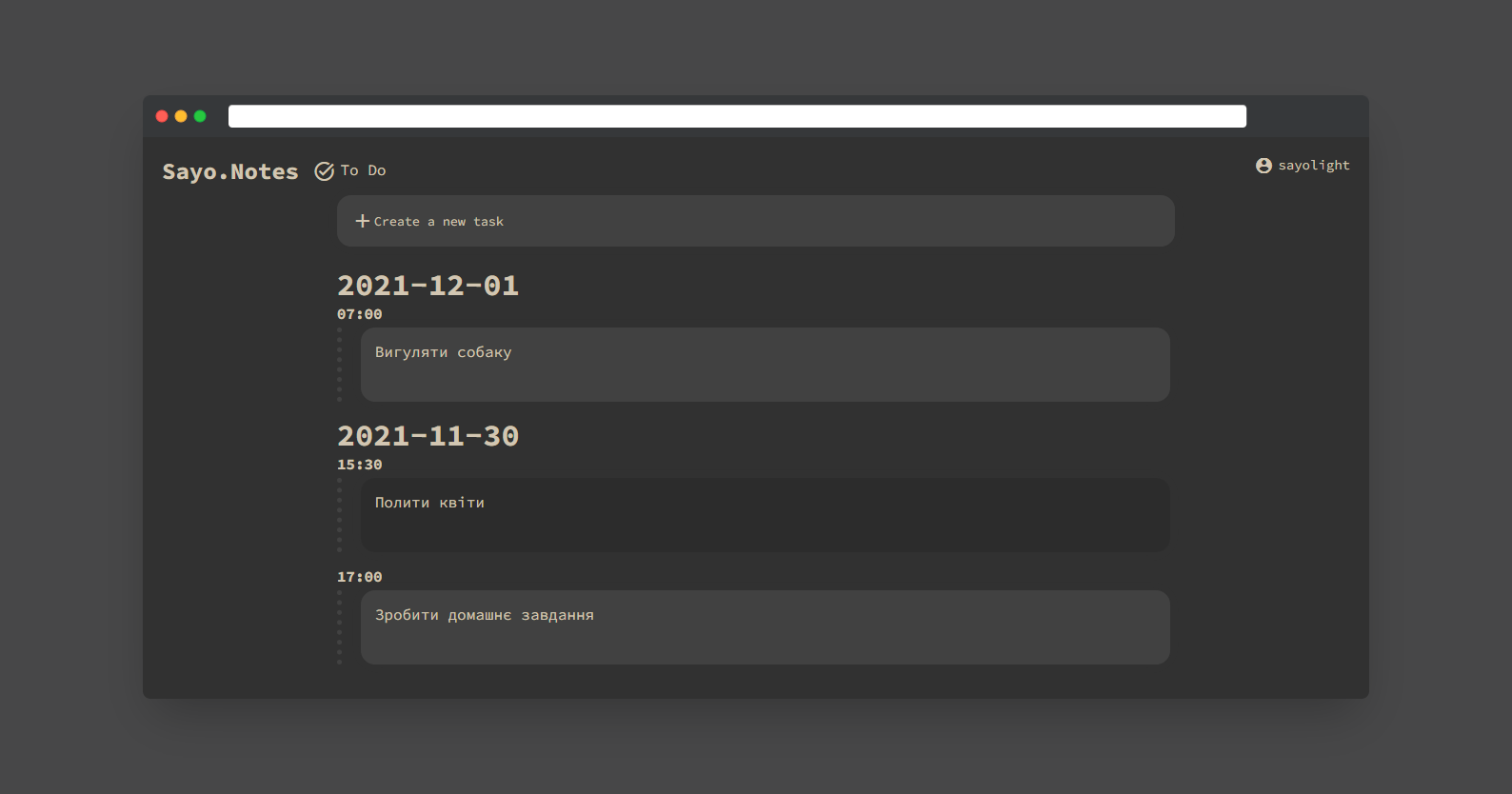Viewport: 1512px width, 794px height.
Task: Open the 'Зробити домашнє завдання' task card
Action: click(766, 627)
